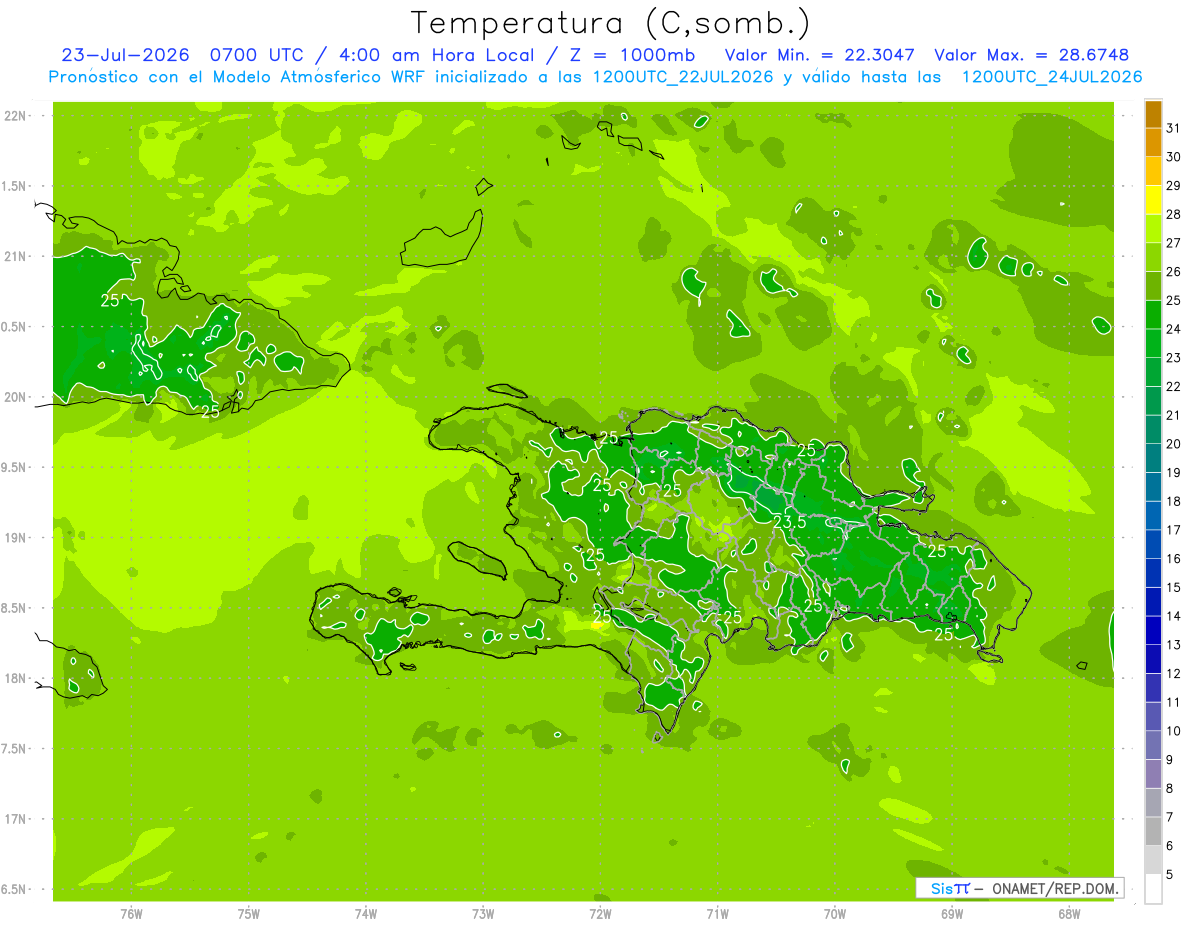The width and height of the screenshot is (1200, 927).
Task: Click the blue legend swatch between 14 and 15
Action: (x=1153, y=602)
